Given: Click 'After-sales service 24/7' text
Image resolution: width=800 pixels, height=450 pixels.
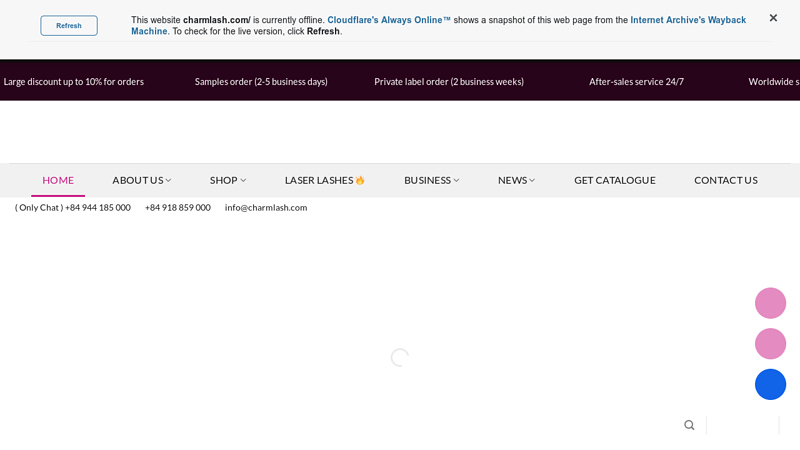Looking at the screenshot, I should pos(636,82).
